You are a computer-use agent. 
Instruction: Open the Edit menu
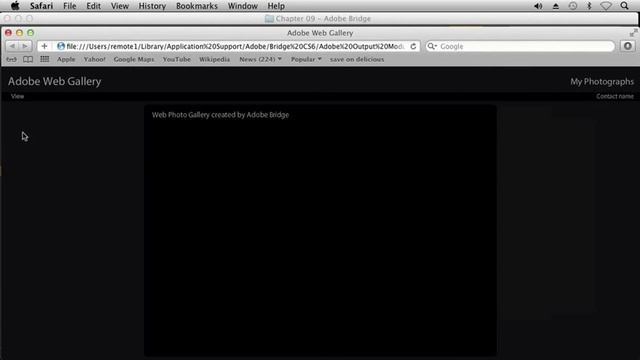click(93, 6)
